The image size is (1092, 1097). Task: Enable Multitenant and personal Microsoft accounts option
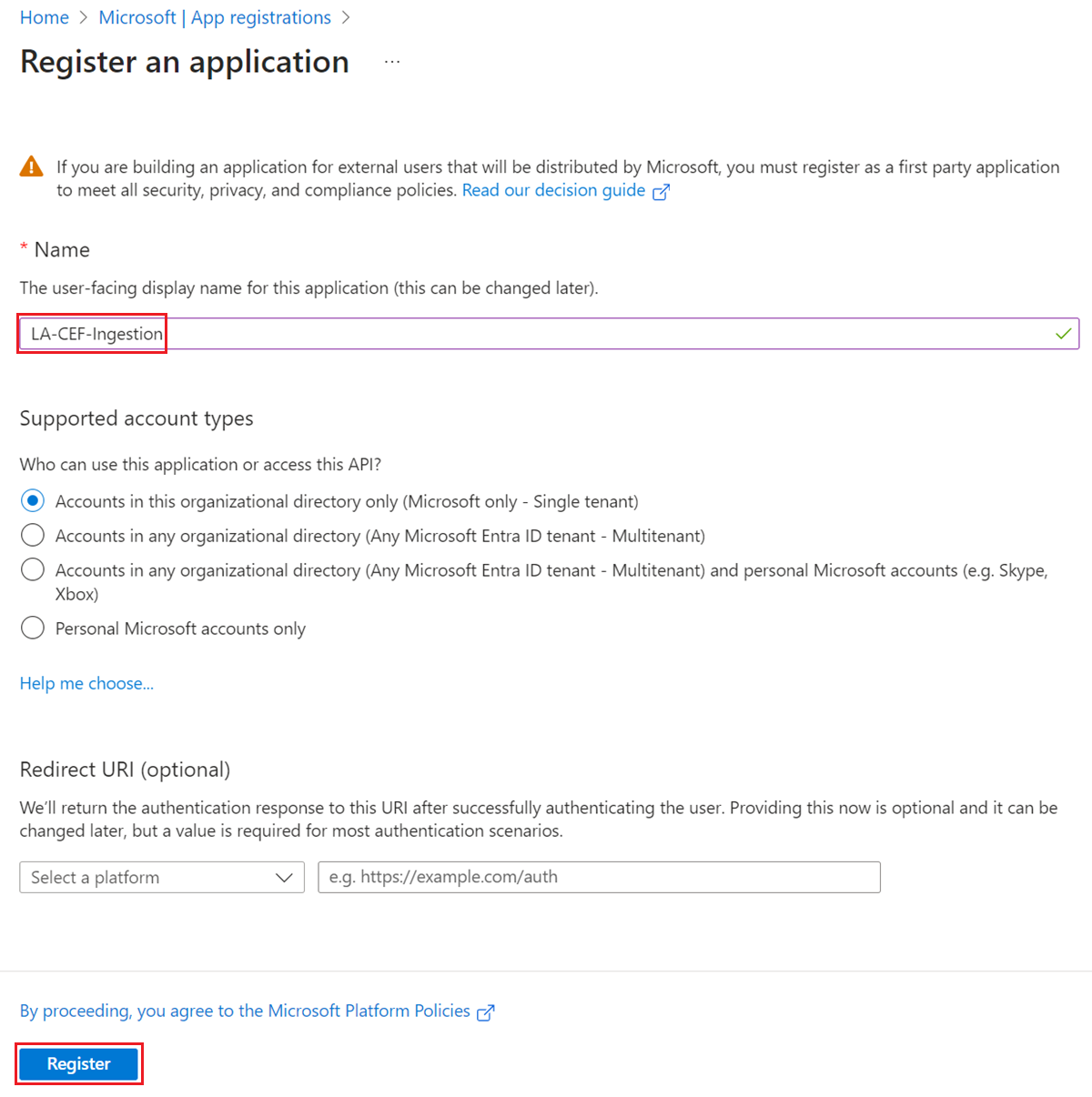[33, 569]
